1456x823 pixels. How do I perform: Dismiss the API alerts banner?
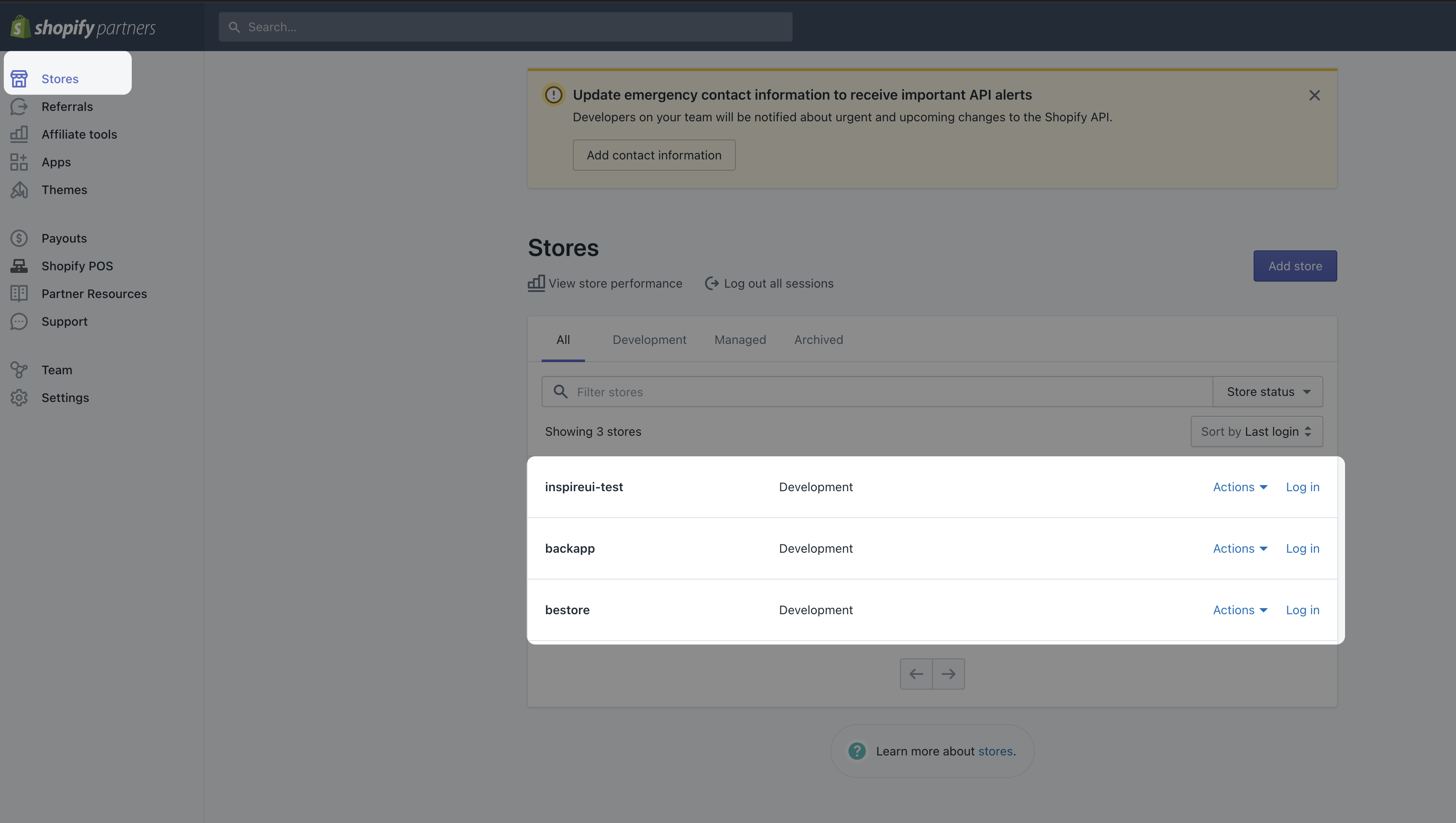pos(1314,95)
